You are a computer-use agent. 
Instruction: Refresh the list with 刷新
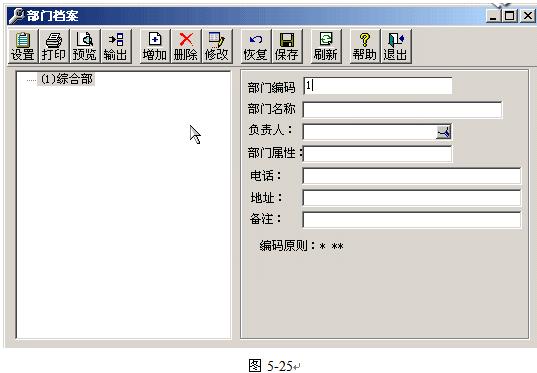(326, 46)
